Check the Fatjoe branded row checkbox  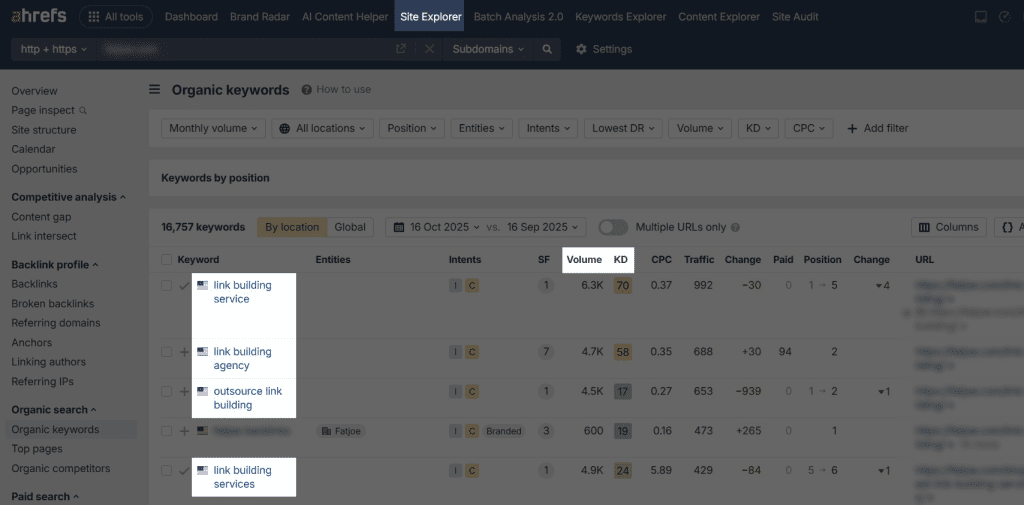(x=167, y=431)
